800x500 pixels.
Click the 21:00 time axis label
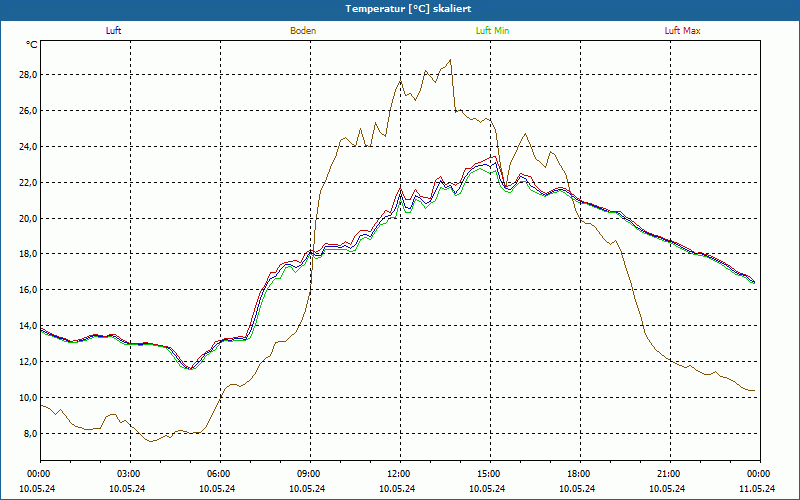pyautogui.click(x=670, y=474)
